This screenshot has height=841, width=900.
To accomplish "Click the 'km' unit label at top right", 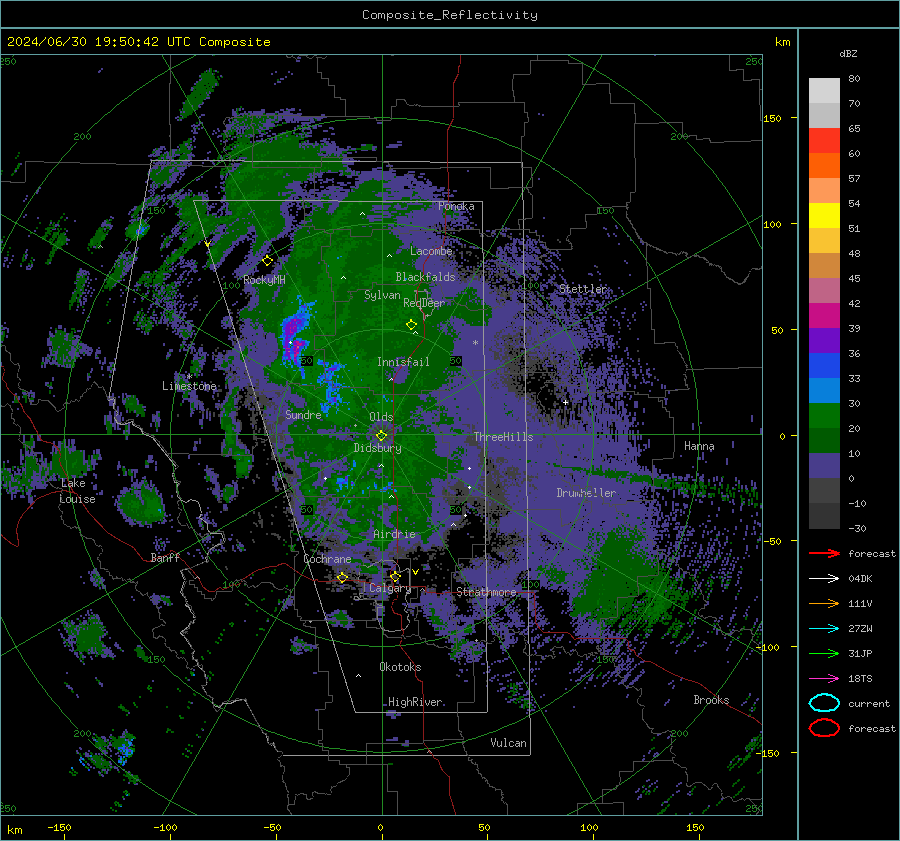I will [782, 42].
